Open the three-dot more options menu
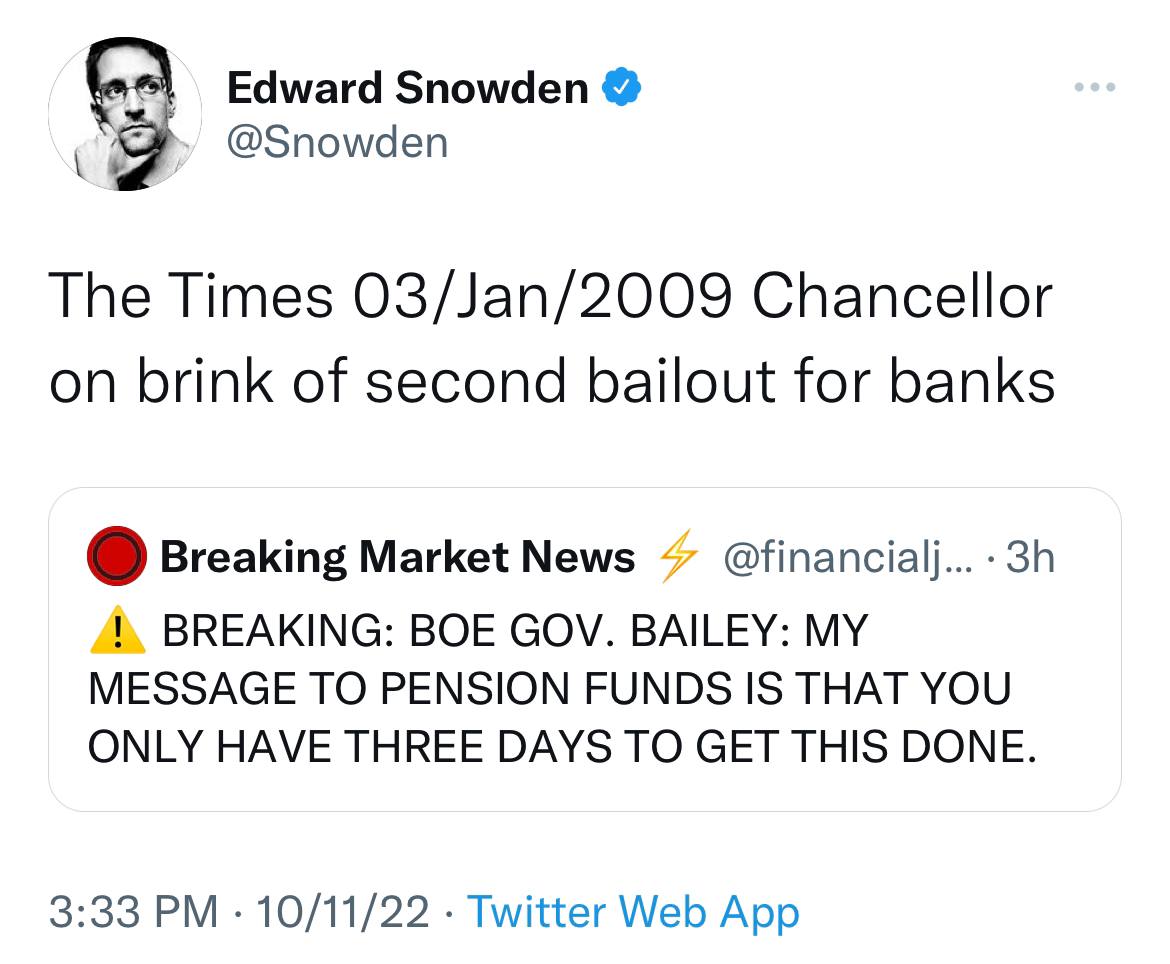Image resolution: width=1170 pixels, height=964 pixels. click(1095, 87)
